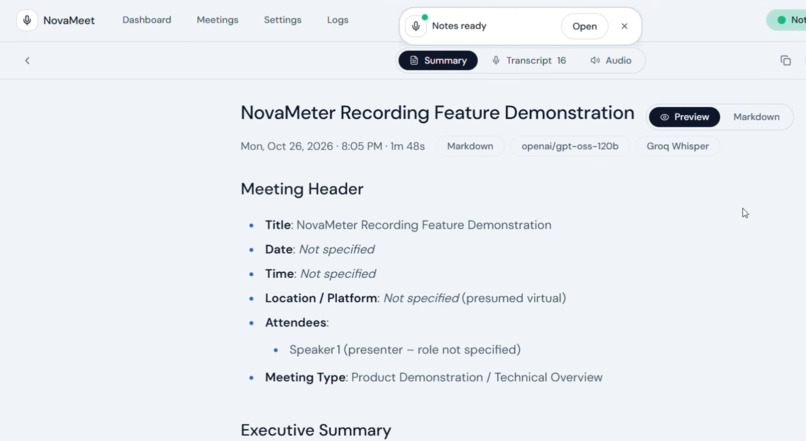Screen dimensions: 806x441
Task: Dismiss the Notes ready notification
Action: coord(625,26)
